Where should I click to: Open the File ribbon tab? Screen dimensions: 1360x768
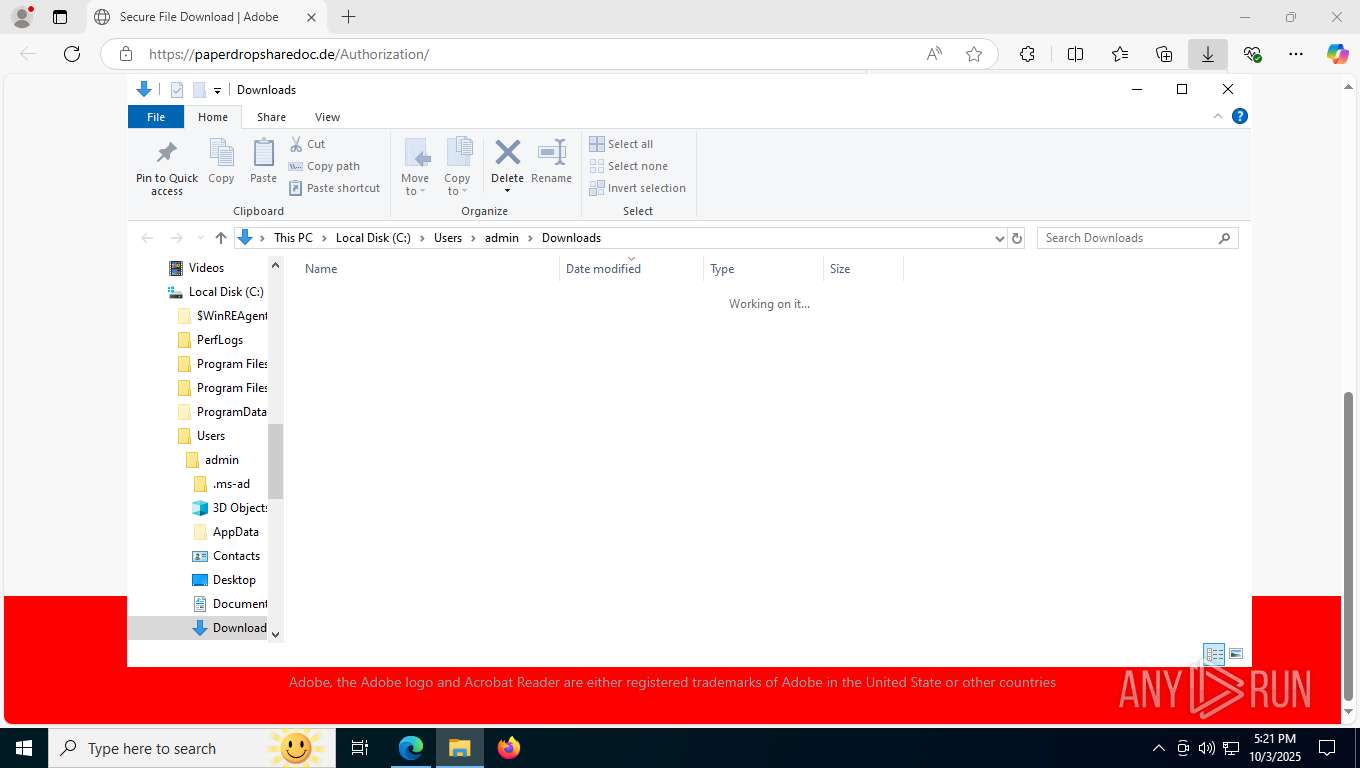coord(156,117)
